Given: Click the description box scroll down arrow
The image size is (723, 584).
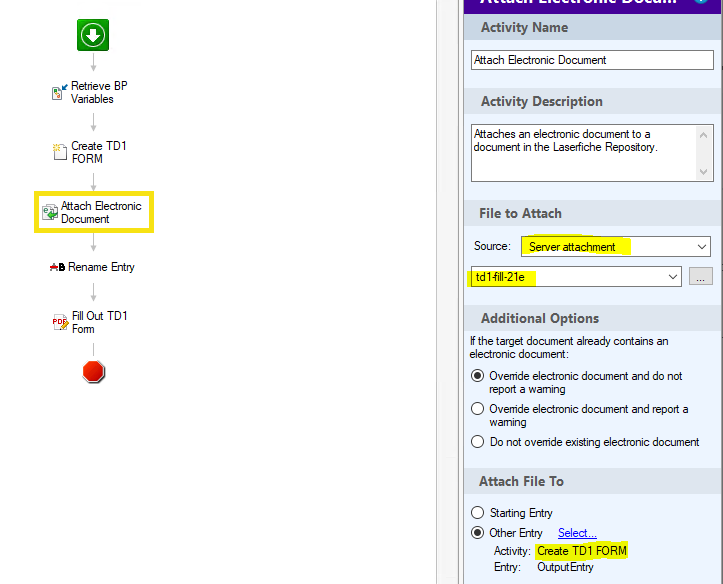Looking at the screenshot, I should (703, 171).
